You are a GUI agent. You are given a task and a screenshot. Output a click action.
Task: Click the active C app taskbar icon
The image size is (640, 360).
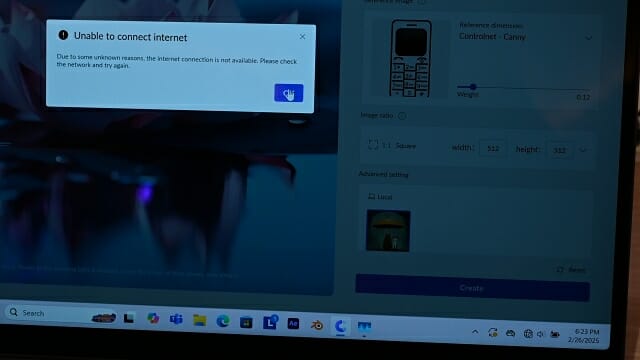(340, 326)
